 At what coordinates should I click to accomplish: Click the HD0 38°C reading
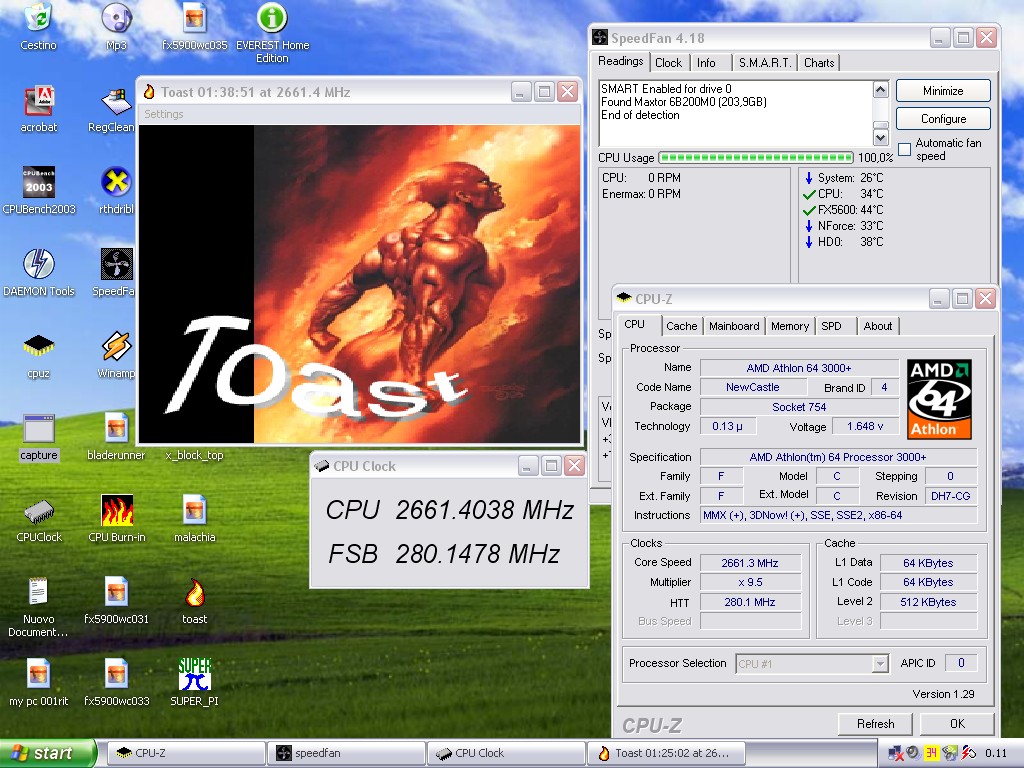click(x=843, y=242)
